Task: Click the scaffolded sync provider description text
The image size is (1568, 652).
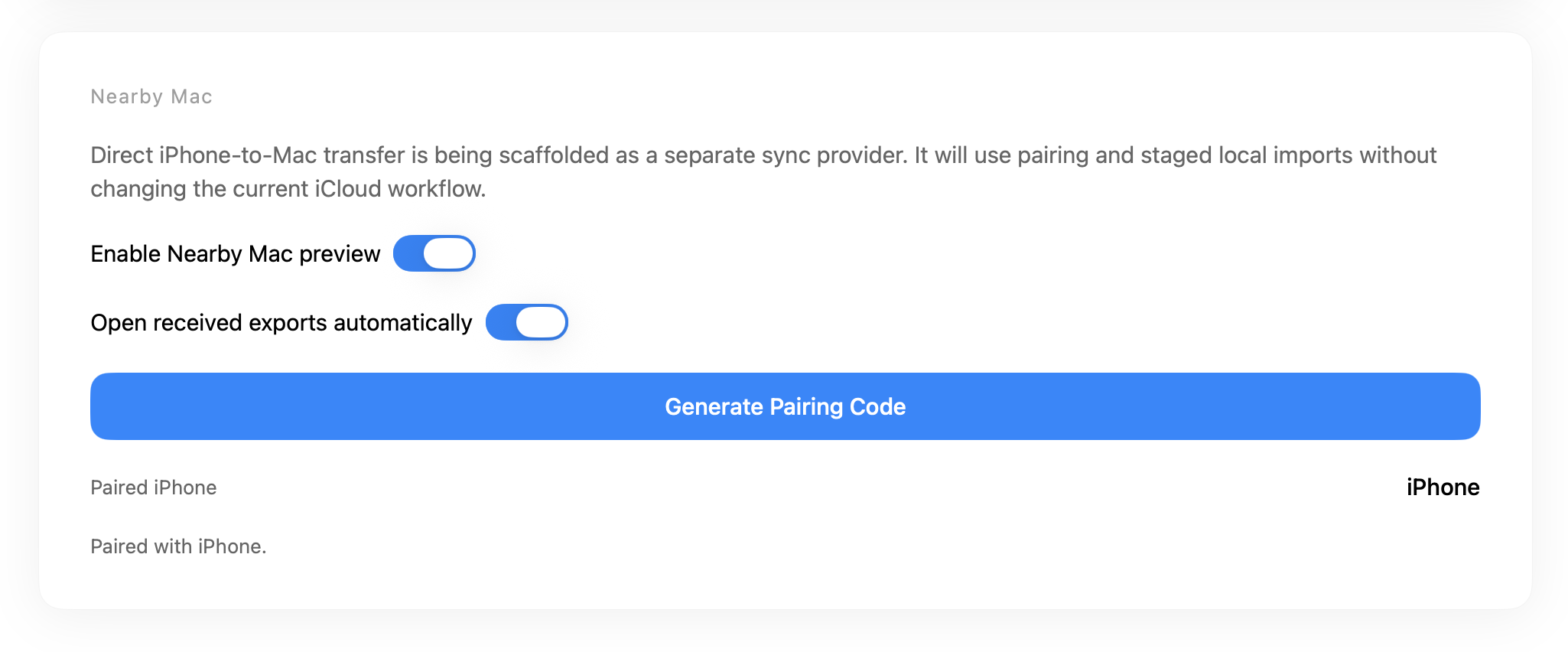Action: point(763,171)
